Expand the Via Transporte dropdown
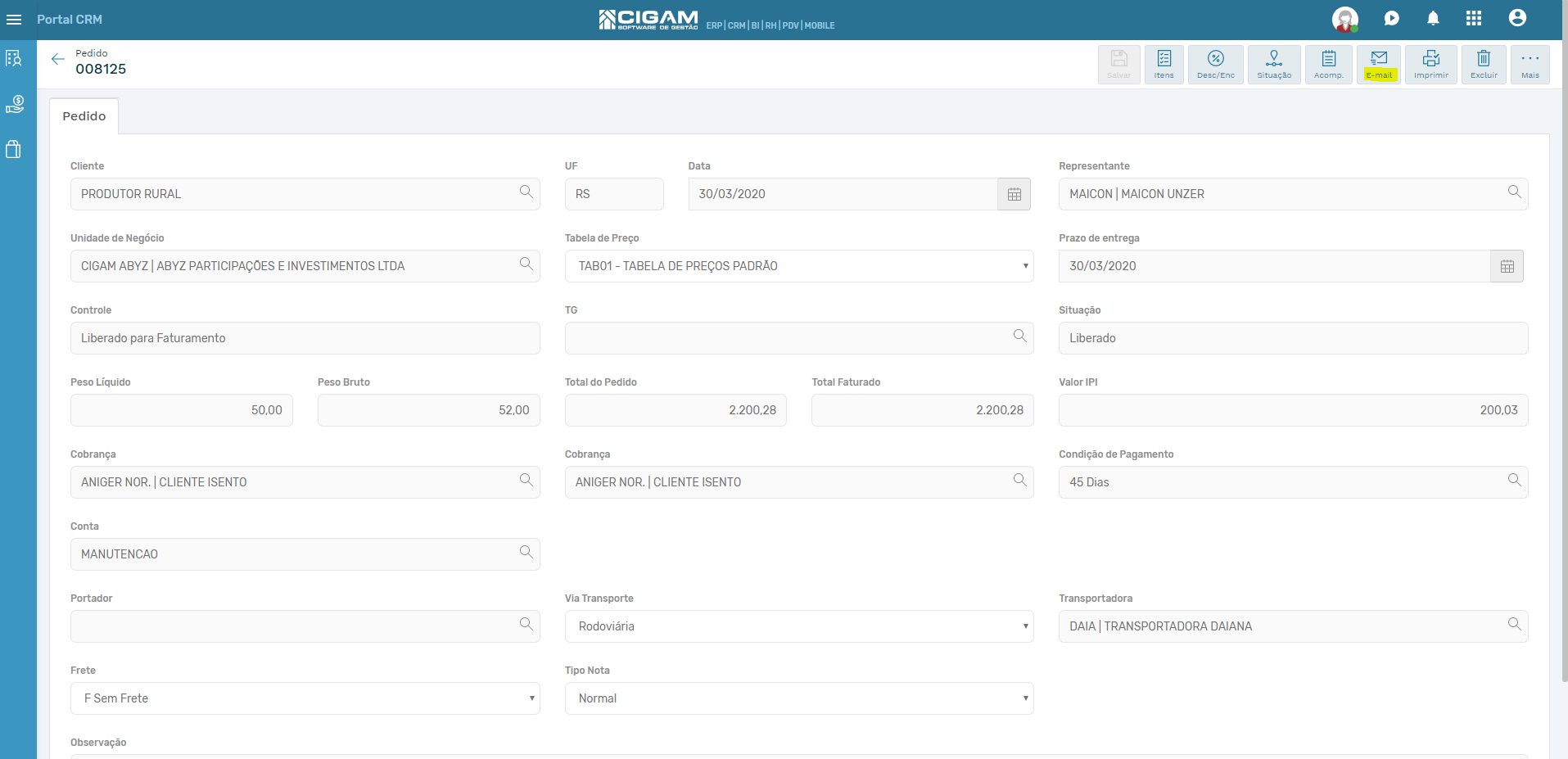The image size is (1568, 759). click(799, 626)
